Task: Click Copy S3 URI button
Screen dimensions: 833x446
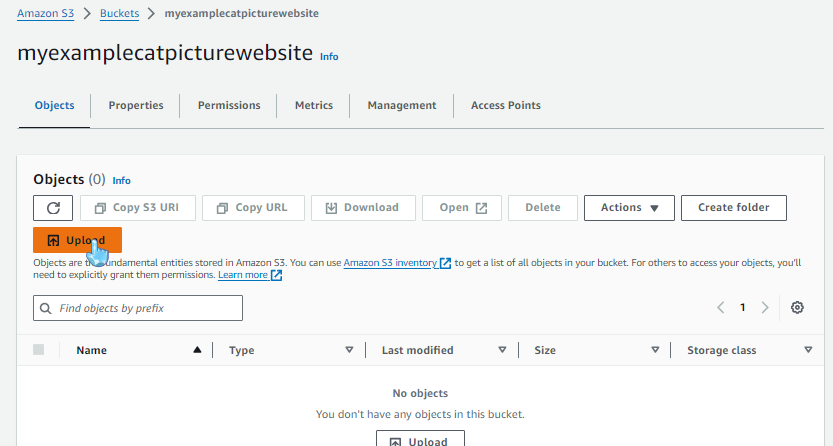Action: click(138, 208)
